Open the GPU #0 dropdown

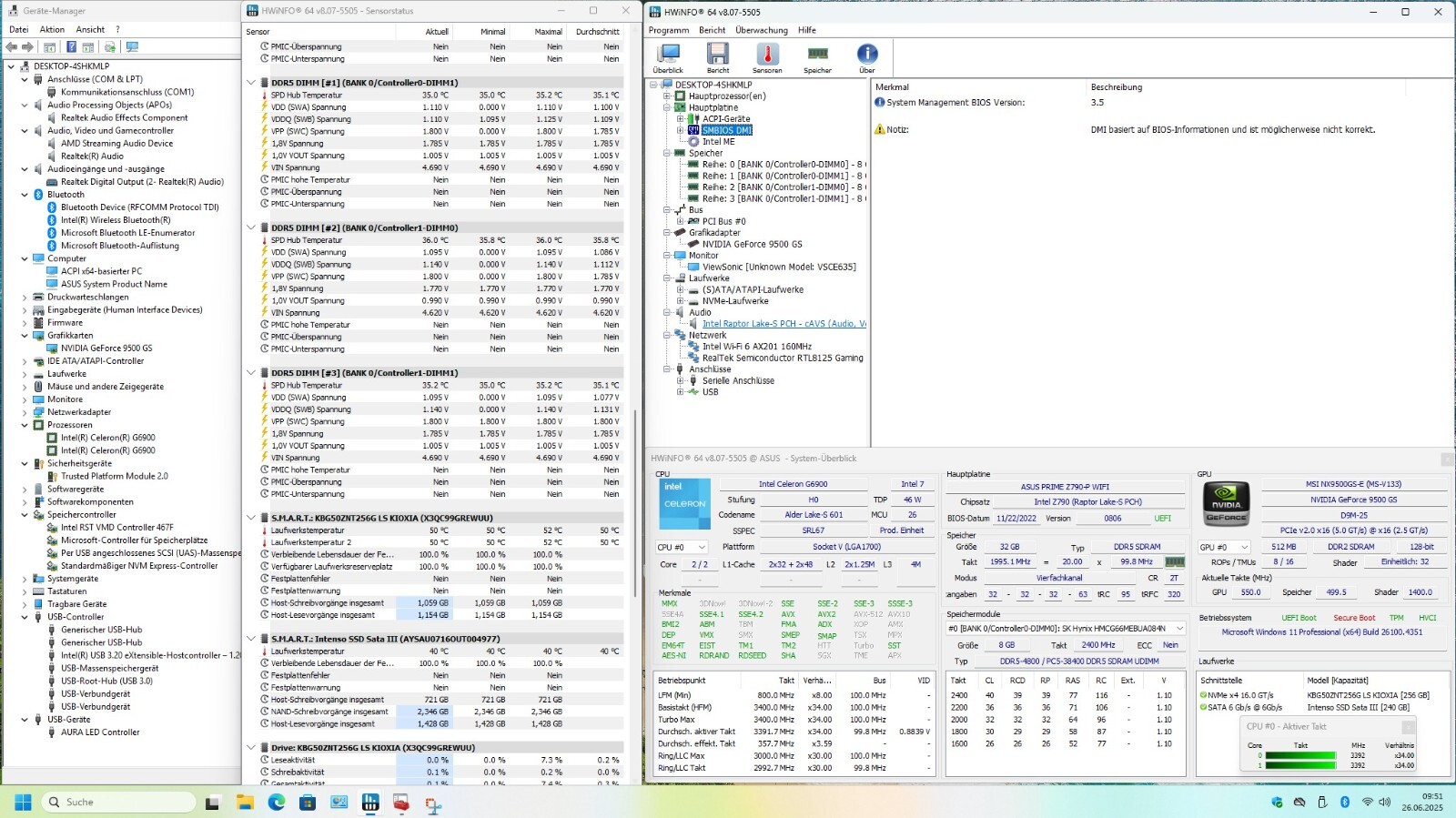(1224, 547)
